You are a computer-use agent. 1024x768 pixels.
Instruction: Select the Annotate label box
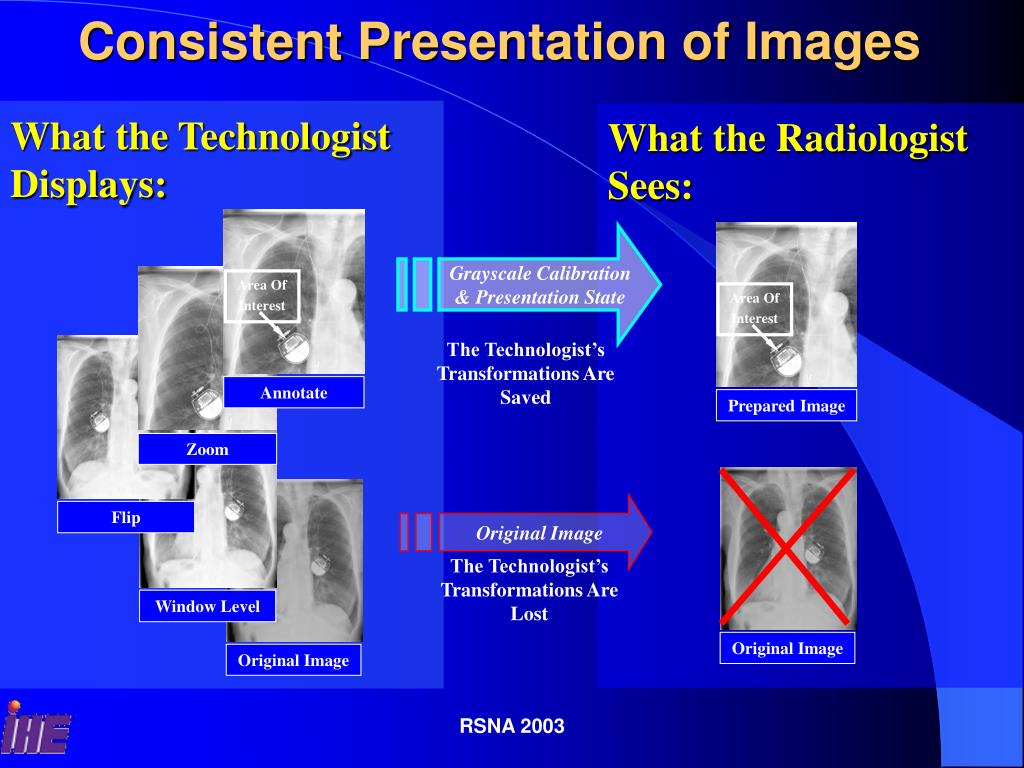[294, 392]
